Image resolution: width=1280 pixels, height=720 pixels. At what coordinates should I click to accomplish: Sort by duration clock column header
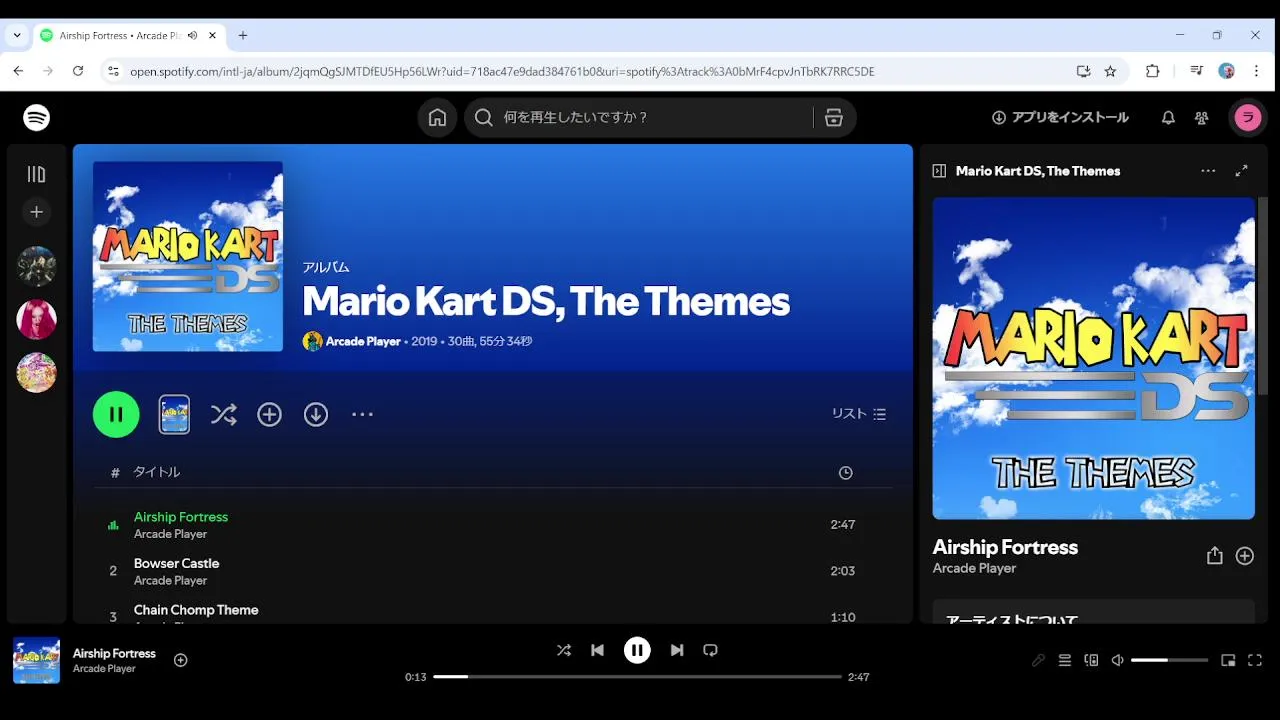coord(846,473)
